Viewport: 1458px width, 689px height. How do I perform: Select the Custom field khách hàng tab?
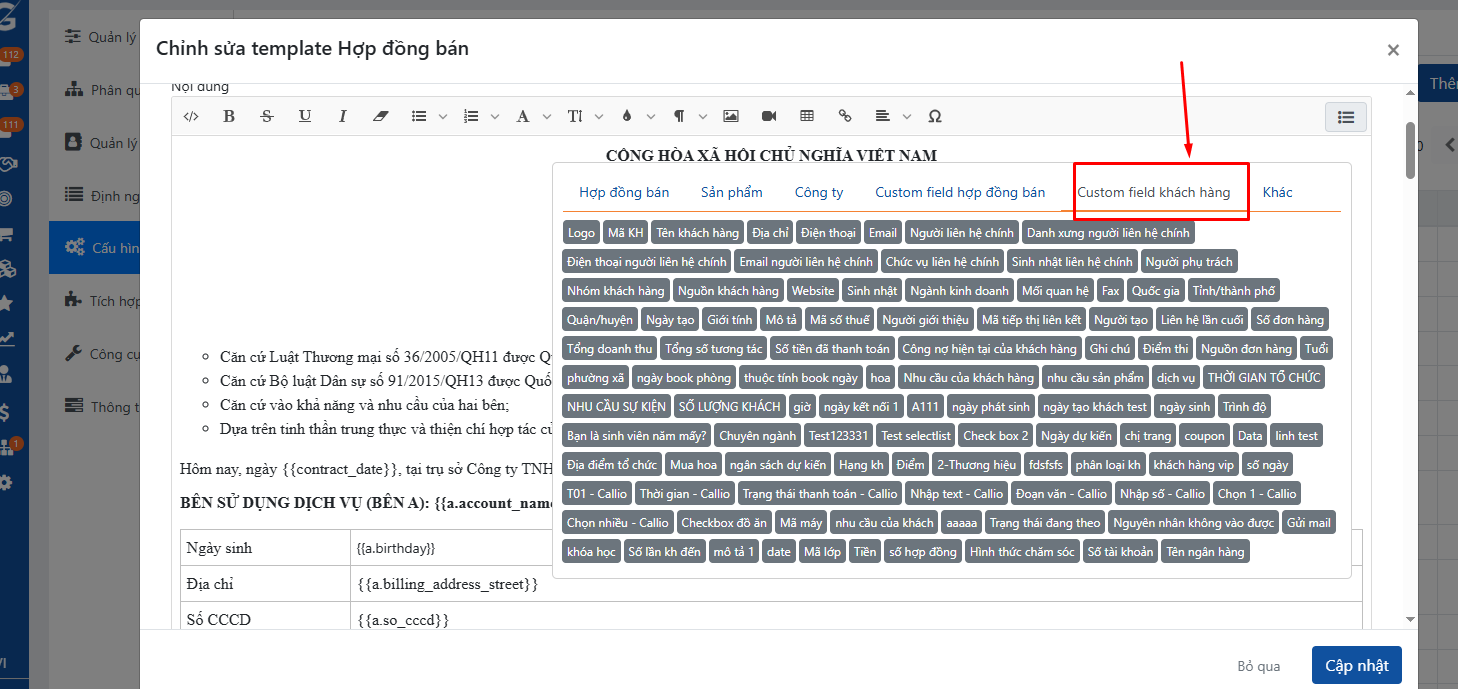(x=1154, y=192)
